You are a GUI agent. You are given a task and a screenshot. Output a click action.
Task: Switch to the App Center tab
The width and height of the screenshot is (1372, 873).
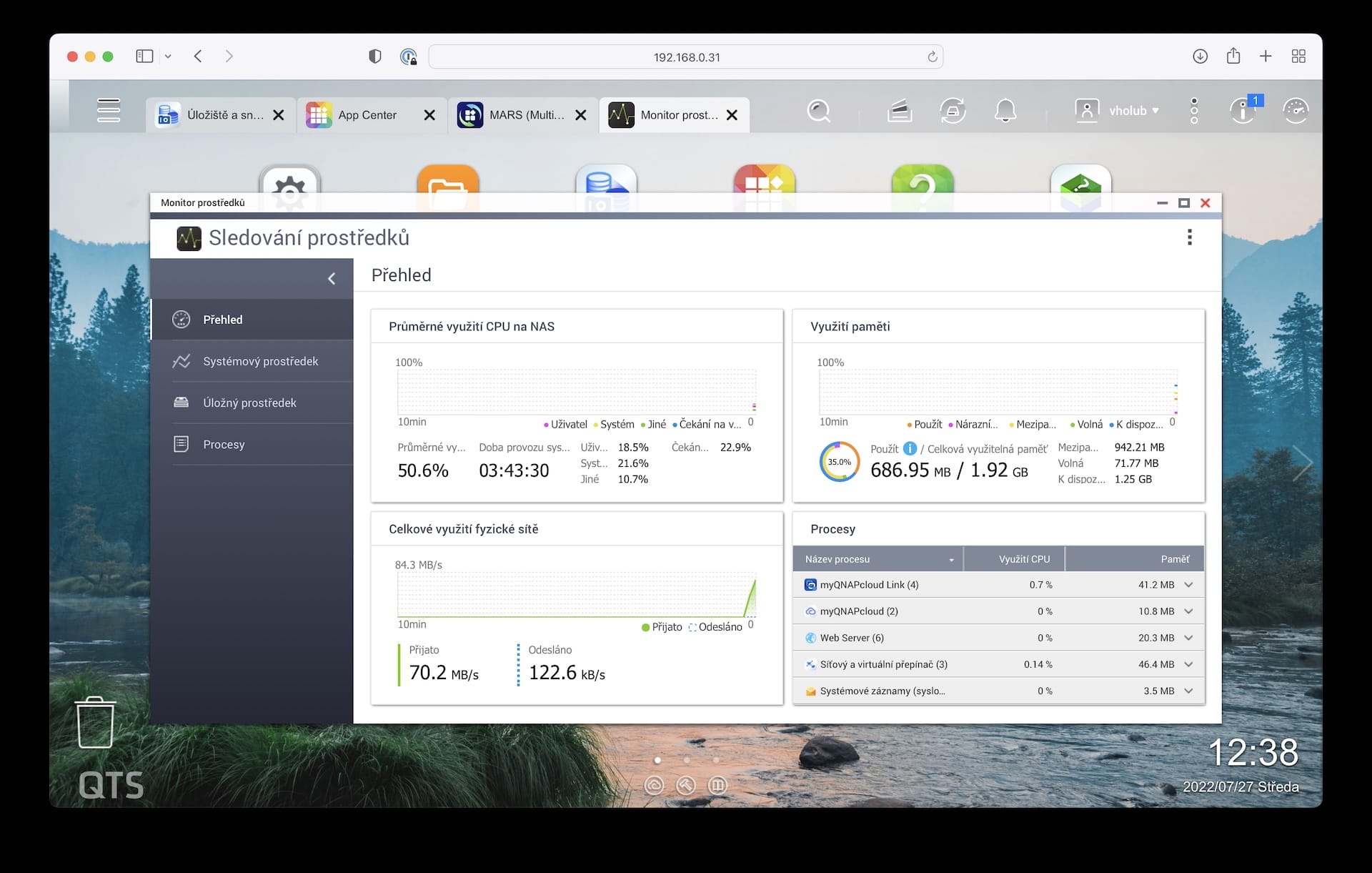coord(367,115)
